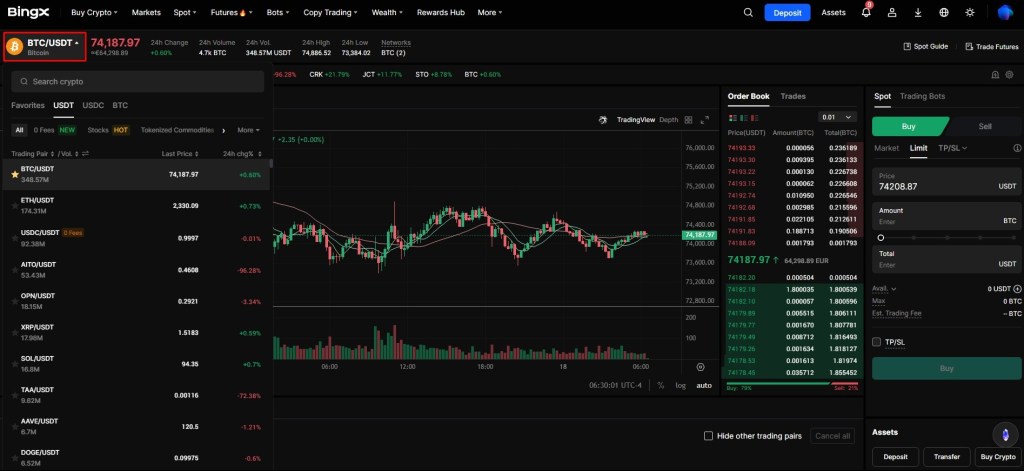Expand the More category filter dropdown
1024x471 pixels.
pyautogui.click(x=249, y=130)
